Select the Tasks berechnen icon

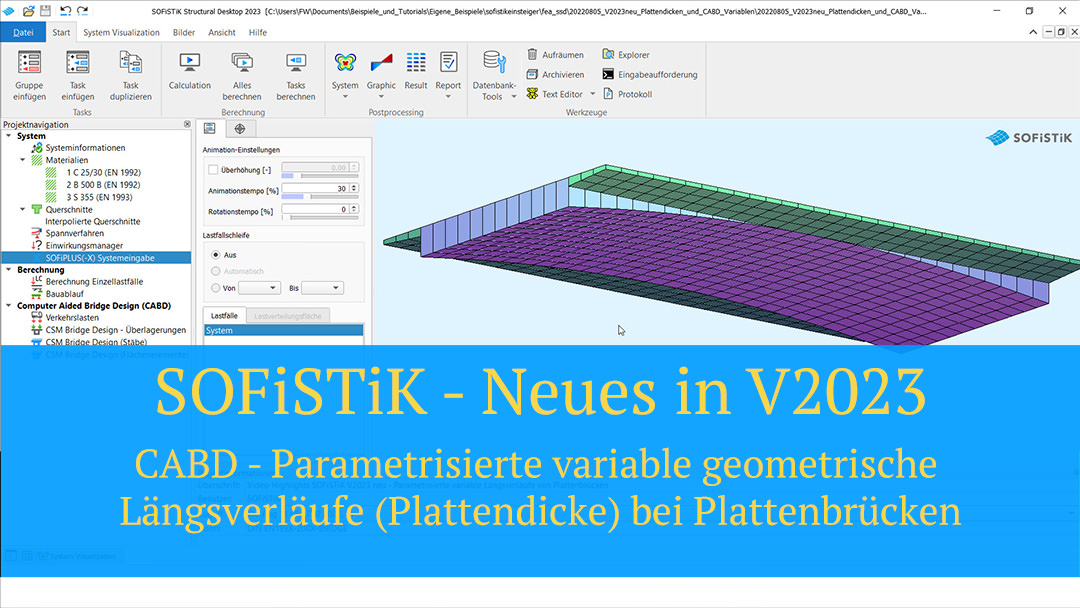click(x=296, y=72)
